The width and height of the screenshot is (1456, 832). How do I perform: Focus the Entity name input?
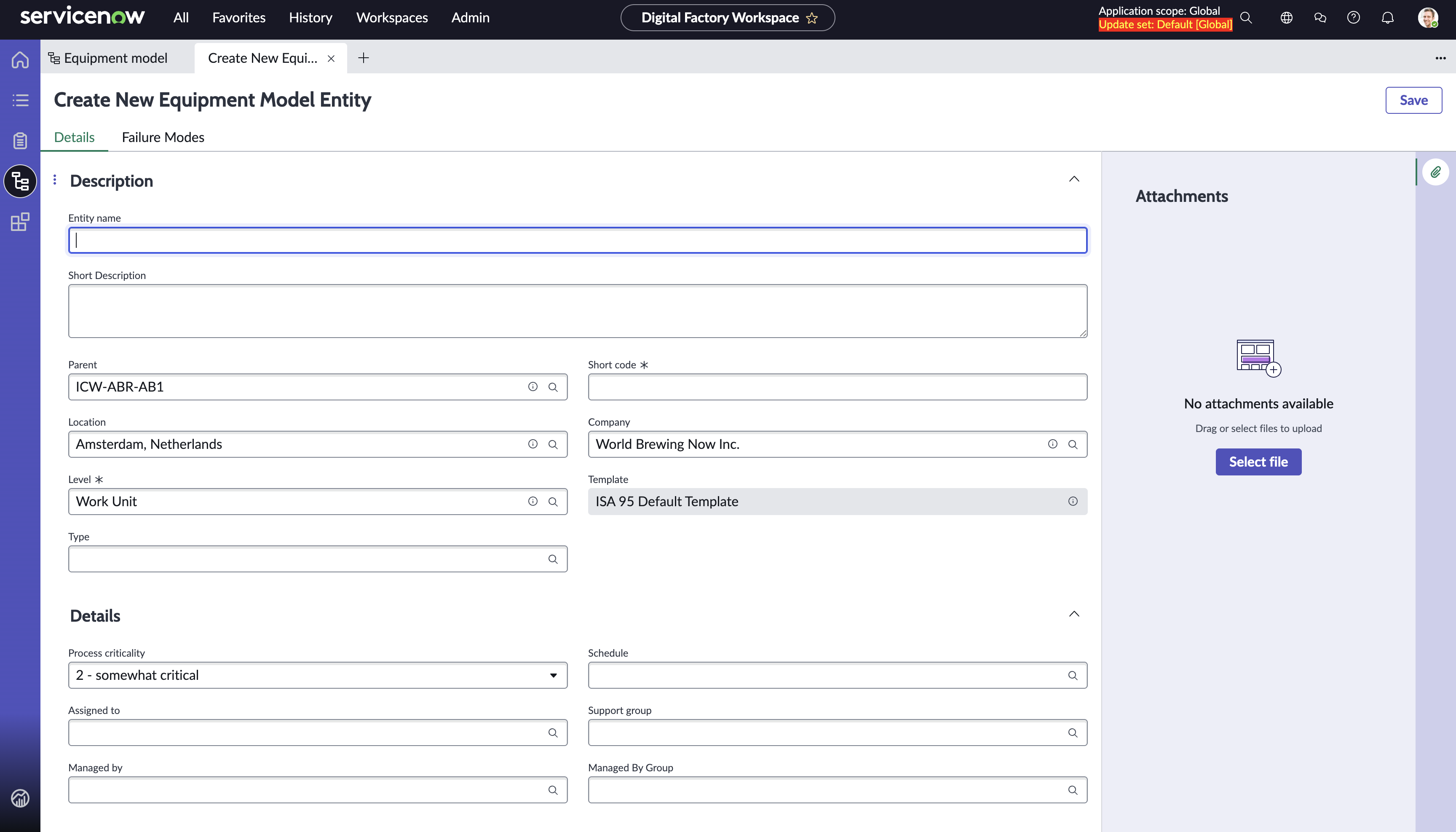[x=578, y=241]
